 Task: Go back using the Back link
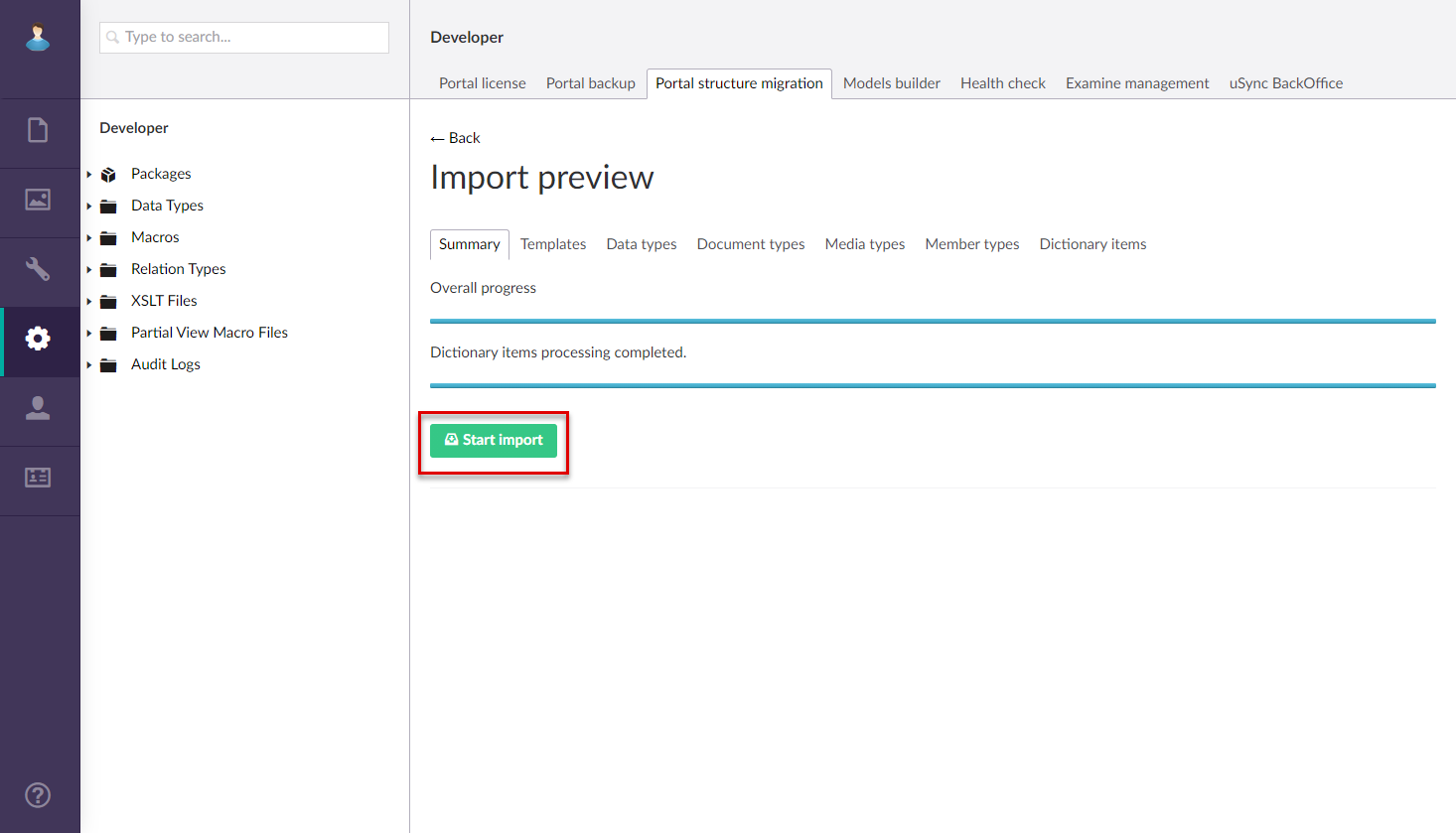(456, 138)
